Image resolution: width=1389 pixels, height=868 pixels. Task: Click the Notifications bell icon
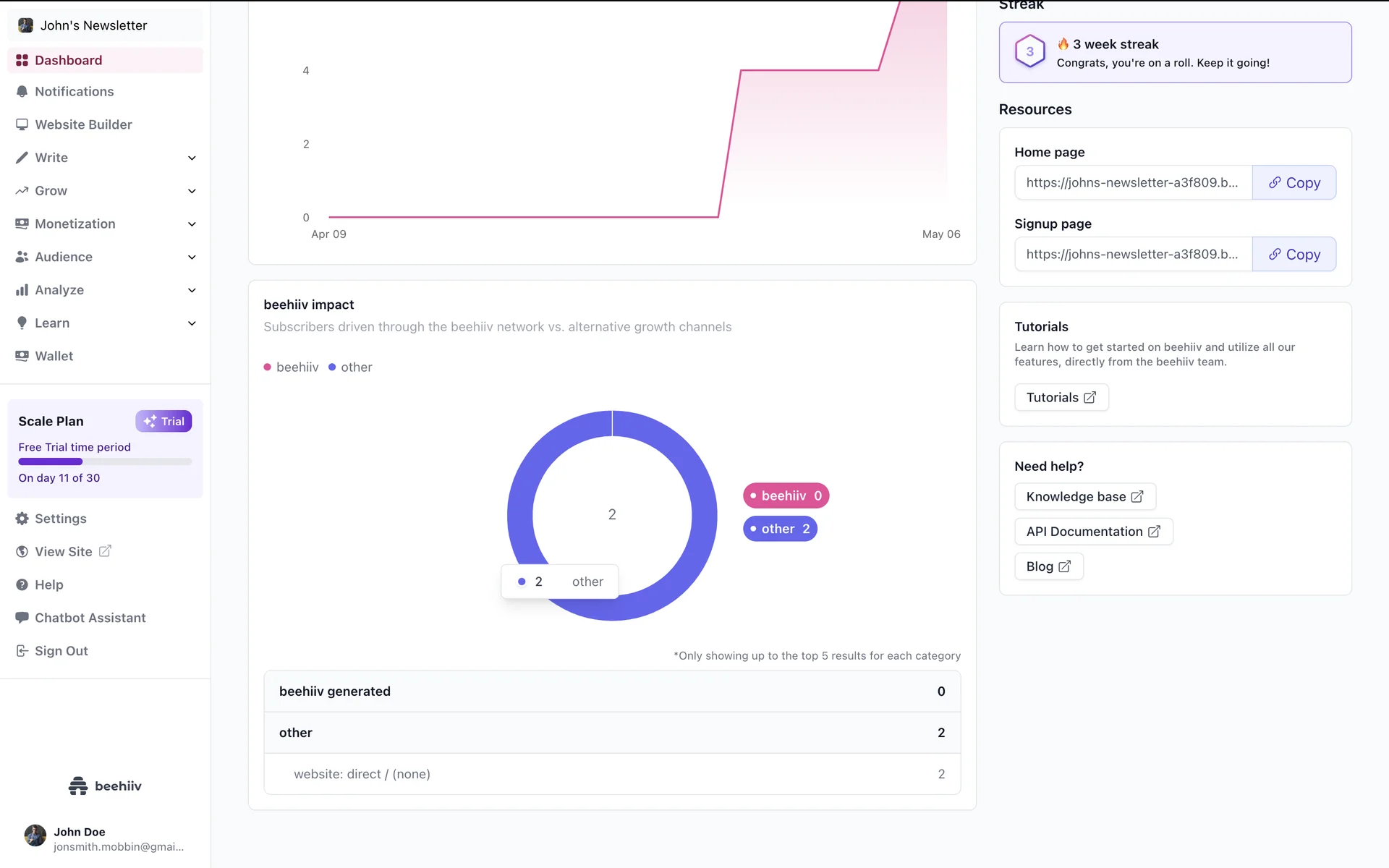tap(22, 92)
